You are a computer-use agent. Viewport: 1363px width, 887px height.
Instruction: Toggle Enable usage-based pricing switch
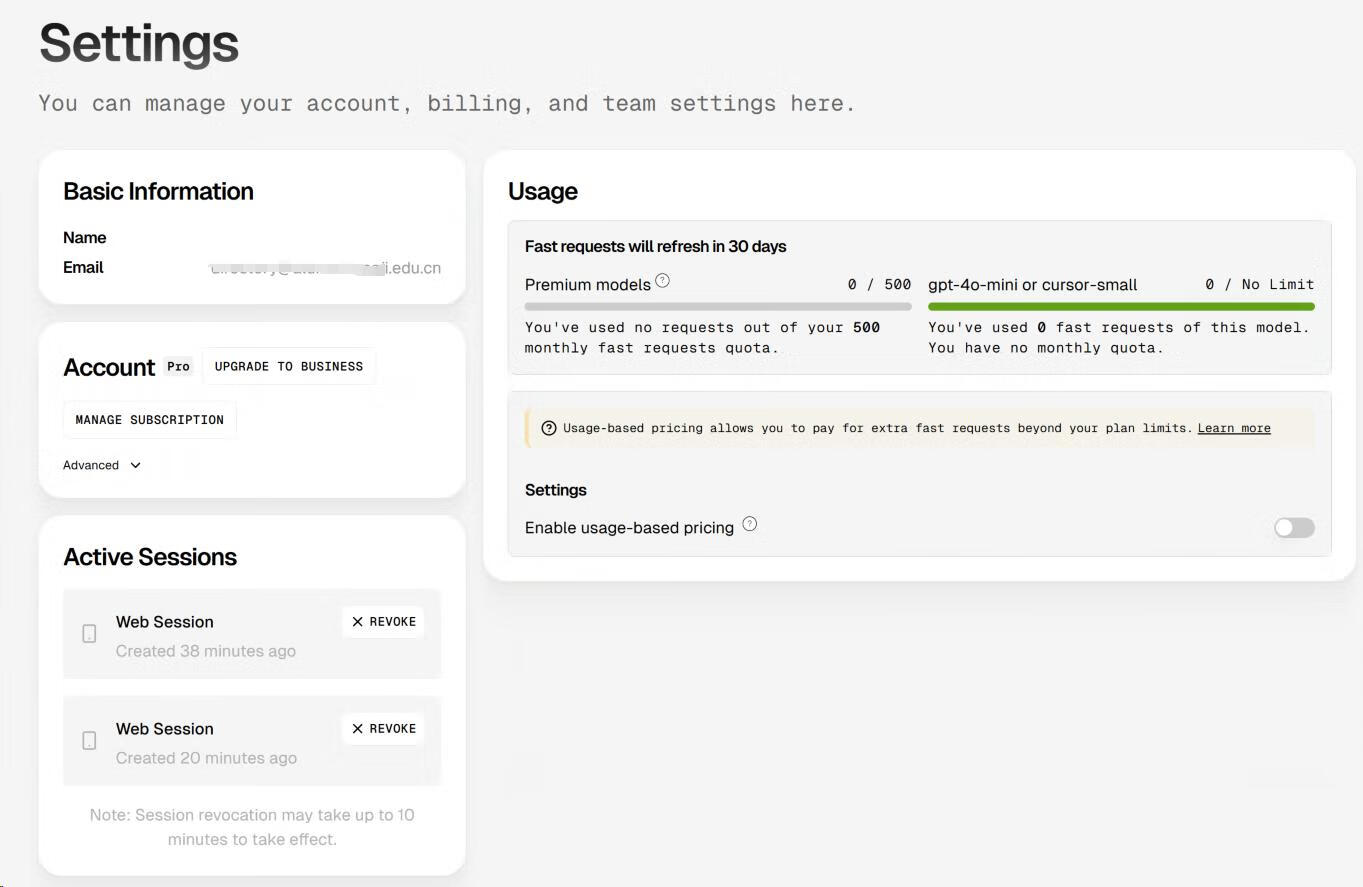click(x=1294, y=527)
